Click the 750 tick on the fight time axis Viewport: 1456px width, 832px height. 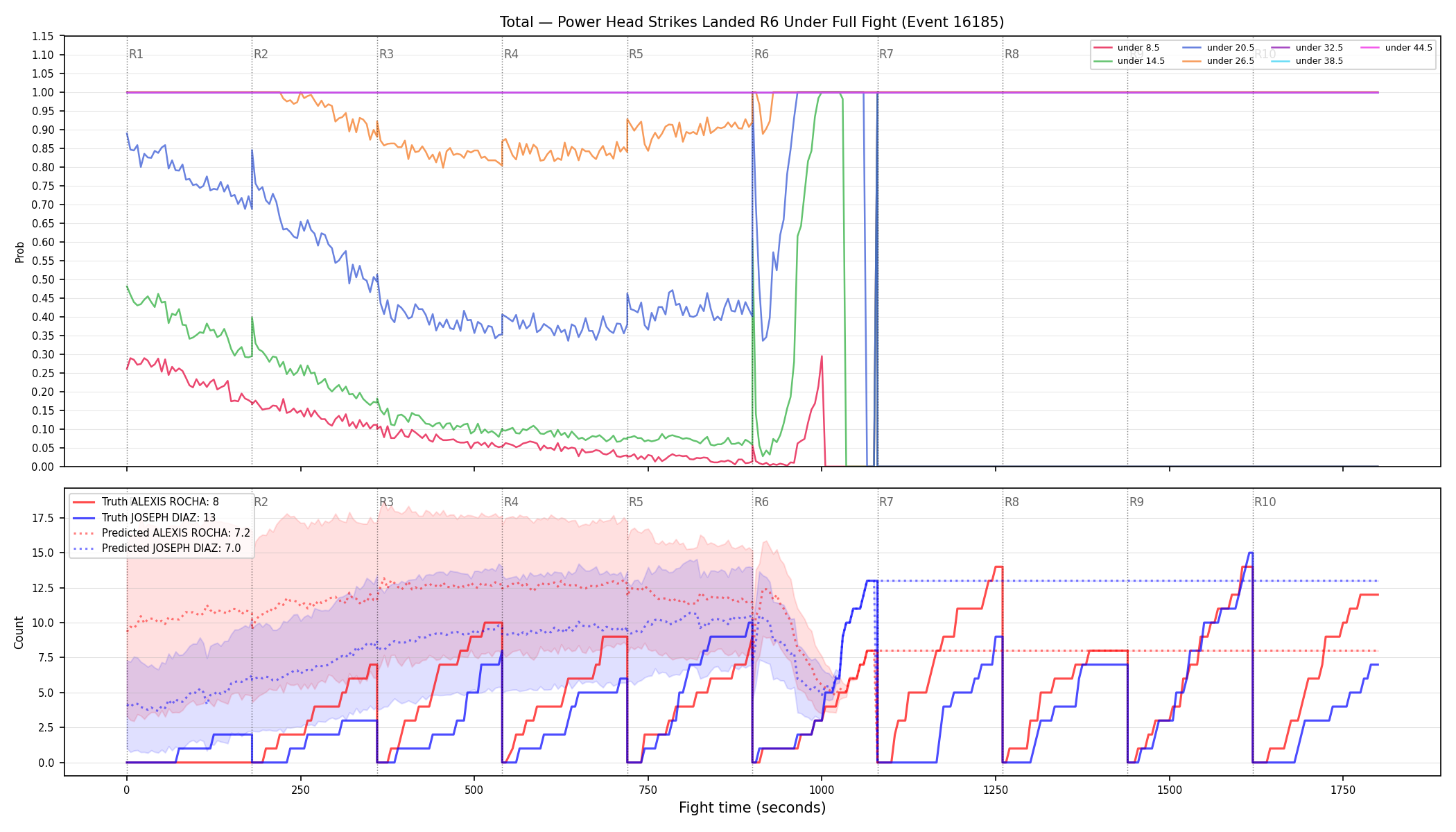click(648, 790)
